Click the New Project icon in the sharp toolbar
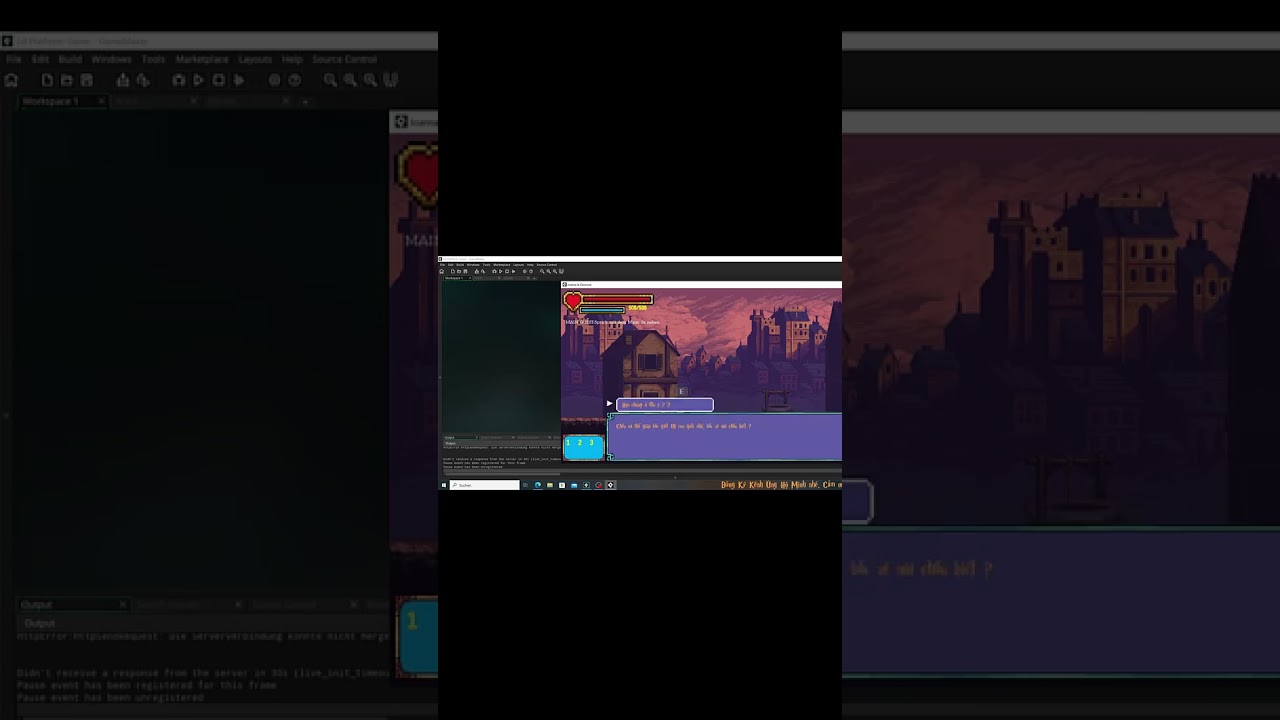Viewport: 1280px width, 720px height. (453, 271)
